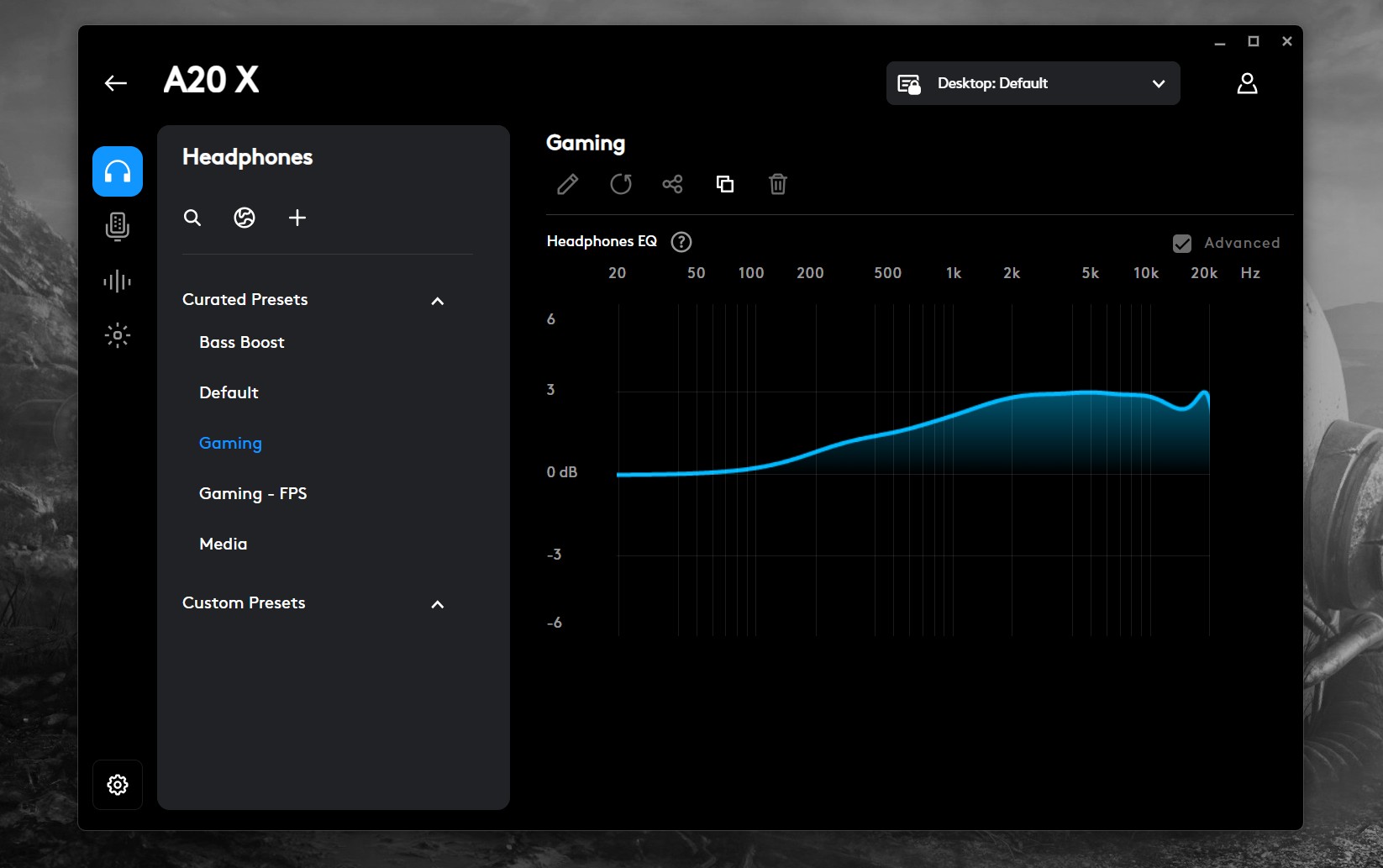Add a new preset with plus icon
This screenshot has height=868, width=1383.
pos(297,218)
